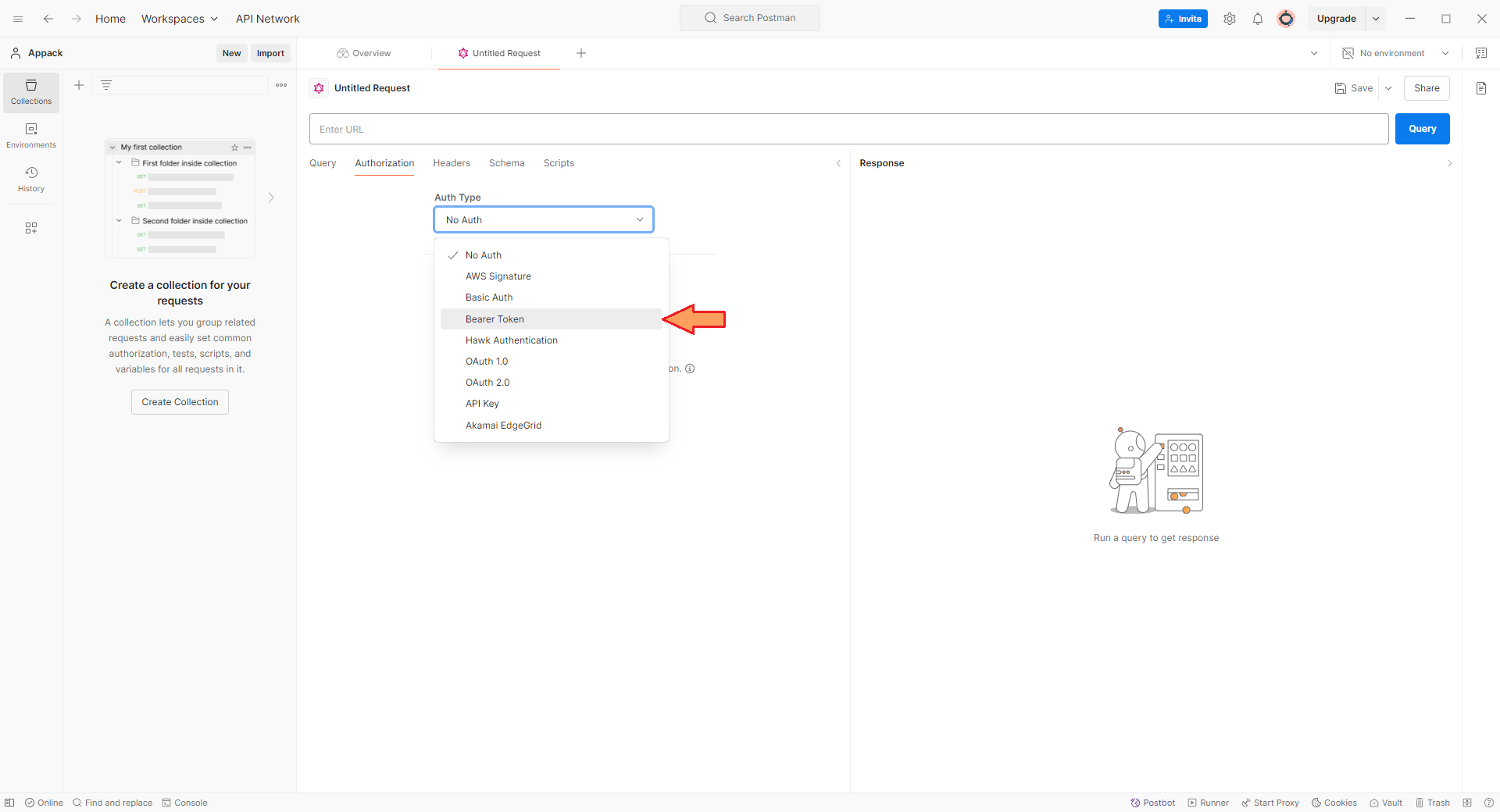Open notifications bell icon
Viewport: 1500px width, 812px height.
pos(1258,19)
